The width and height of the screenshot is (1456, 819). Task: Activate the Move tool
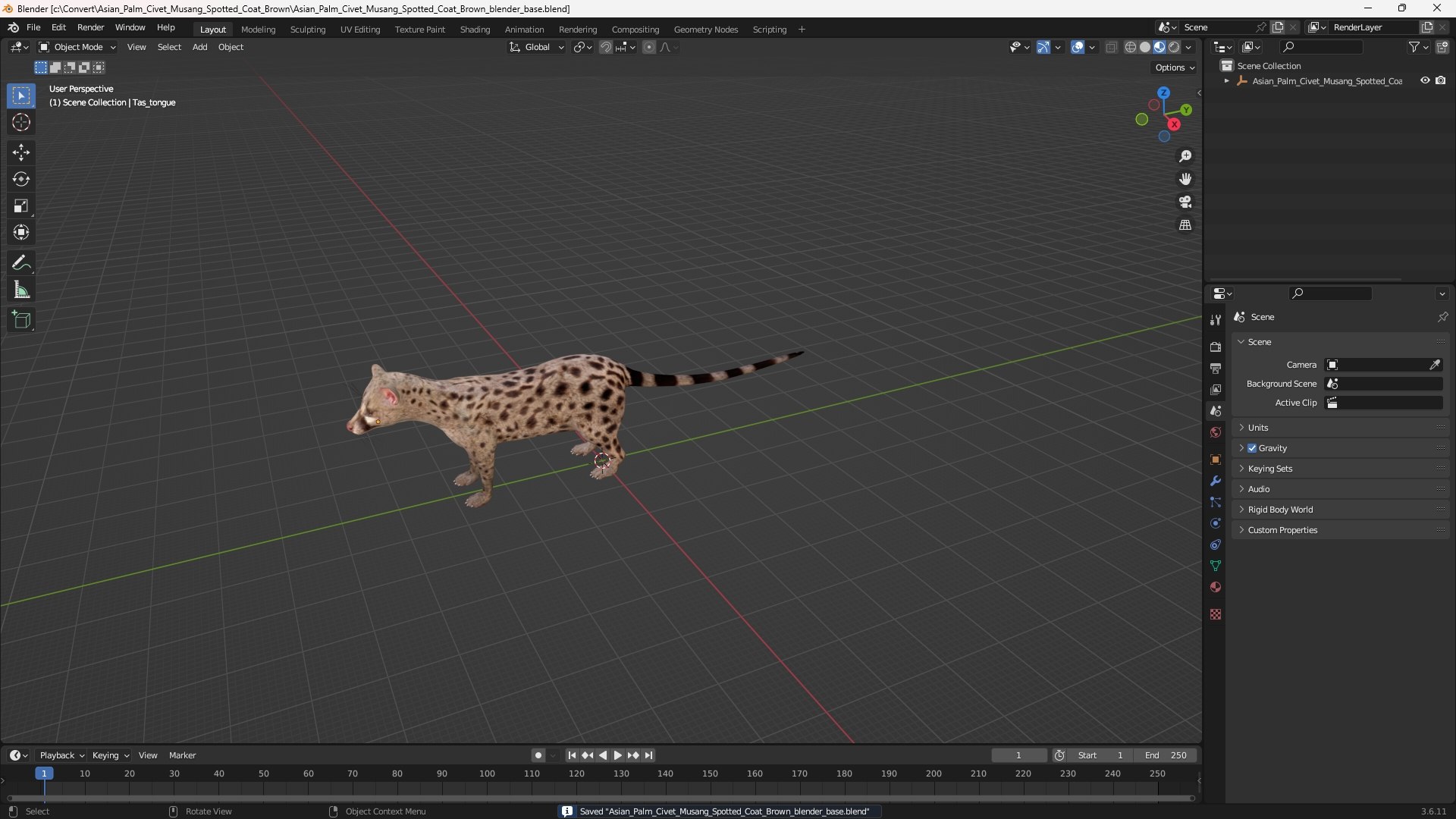point(21,152)
